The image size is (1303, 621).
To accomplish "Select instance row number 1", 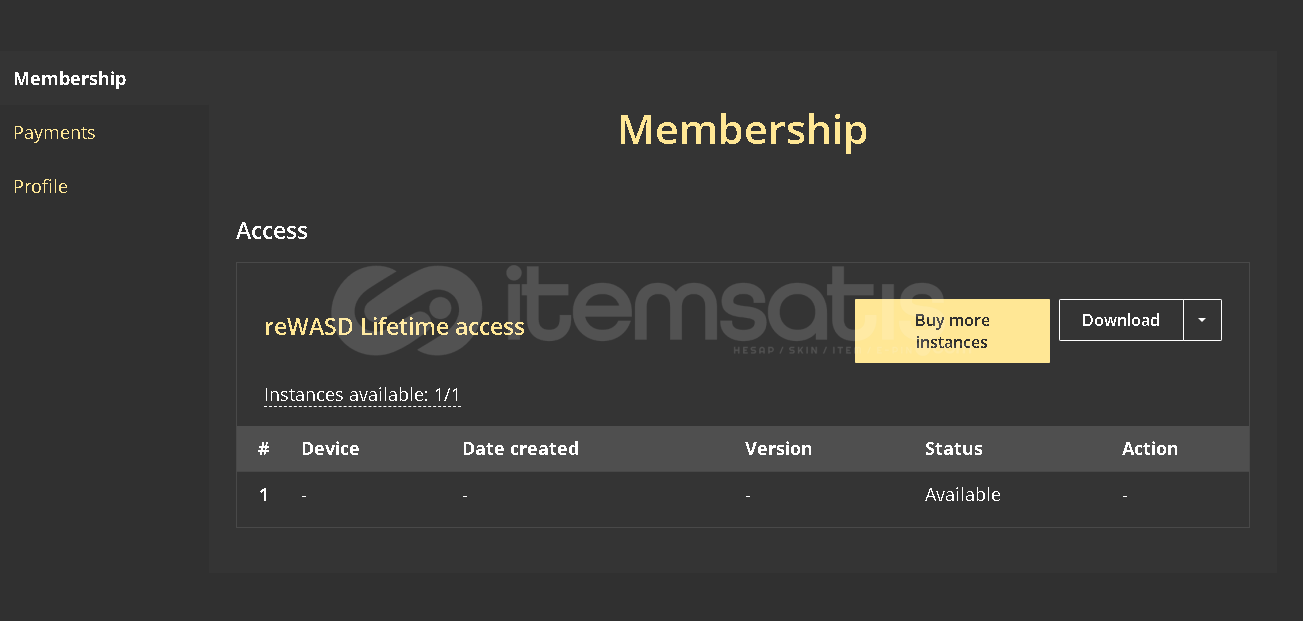I will click(264, 495).
